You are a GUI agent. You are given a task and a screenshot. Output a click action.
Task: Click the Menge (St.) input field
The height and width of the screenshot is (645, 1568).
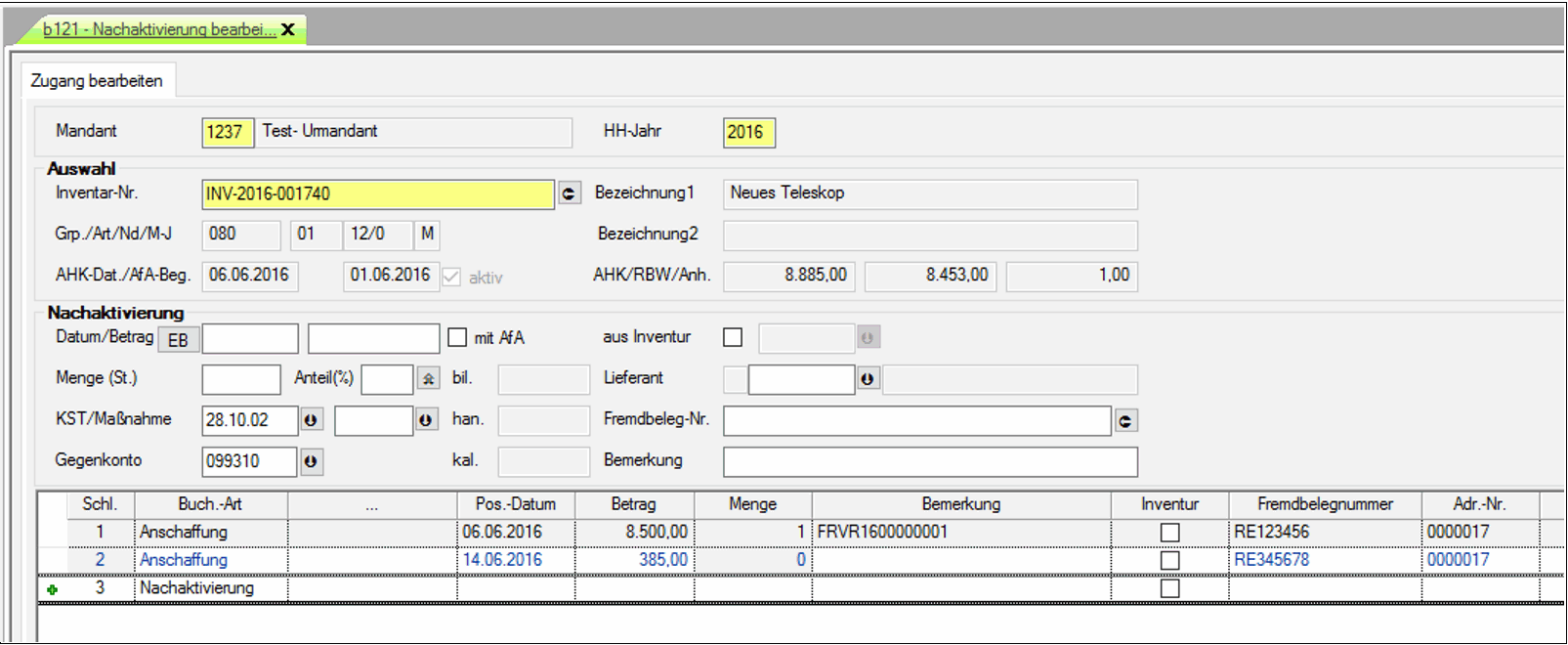[x=240, y=379]
